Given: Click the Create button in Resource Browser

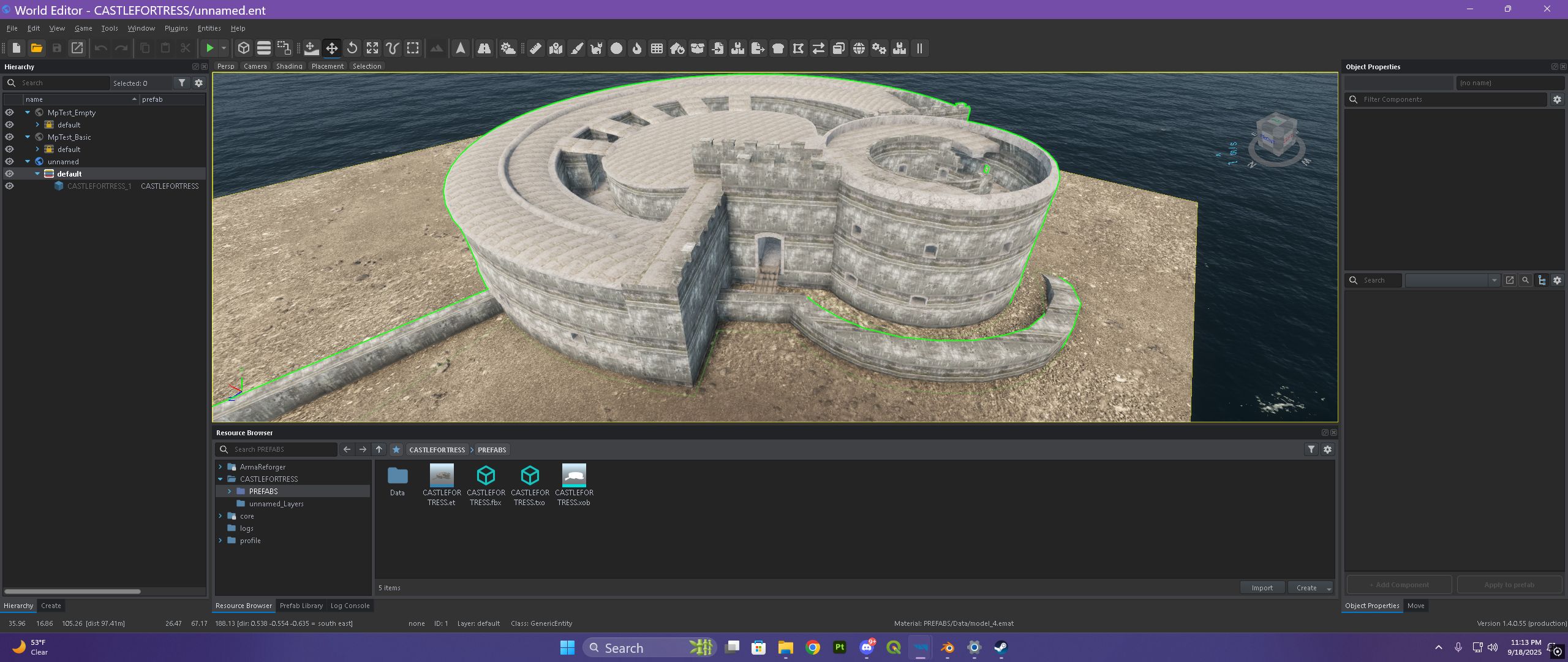Looking at the screenshot, I should coord(1306,588).
